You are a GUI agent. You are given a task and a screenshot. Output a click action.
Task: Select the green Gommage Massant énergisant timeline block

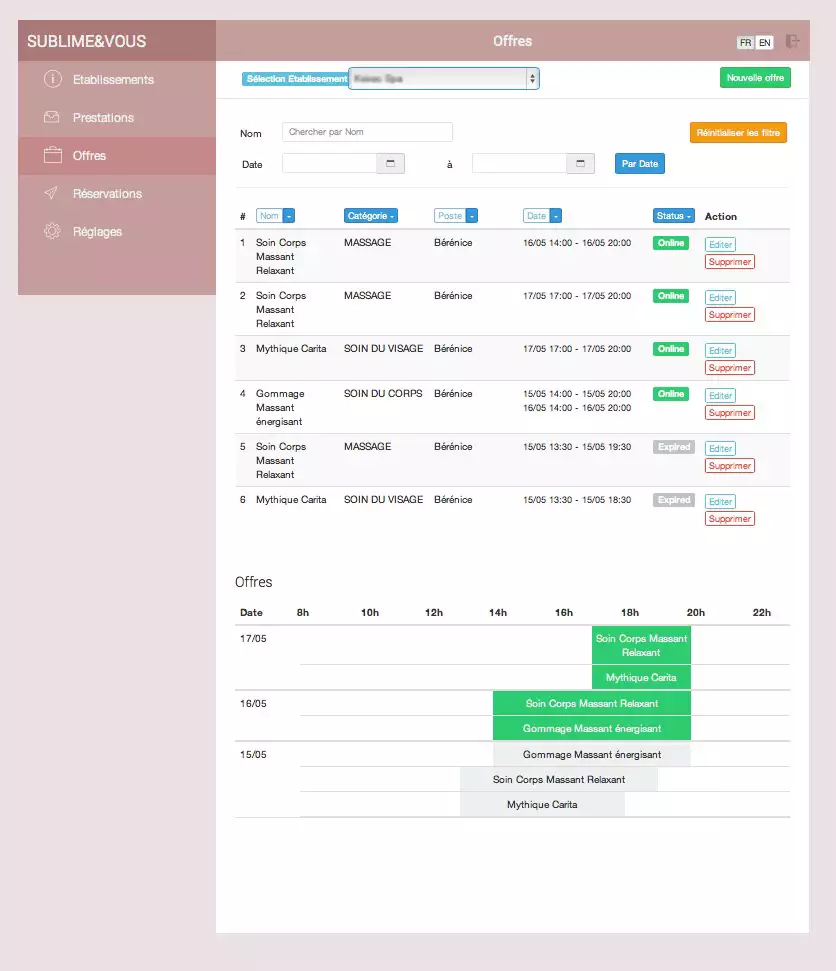coord(591,730)
